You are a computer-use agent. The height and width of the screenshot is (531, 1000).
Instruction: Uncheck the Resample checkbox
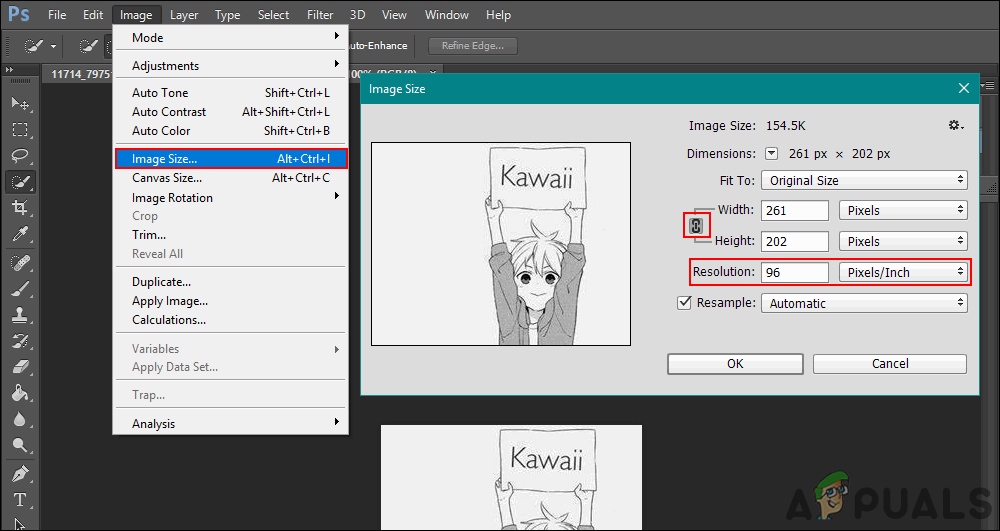[x=684, y=303]
